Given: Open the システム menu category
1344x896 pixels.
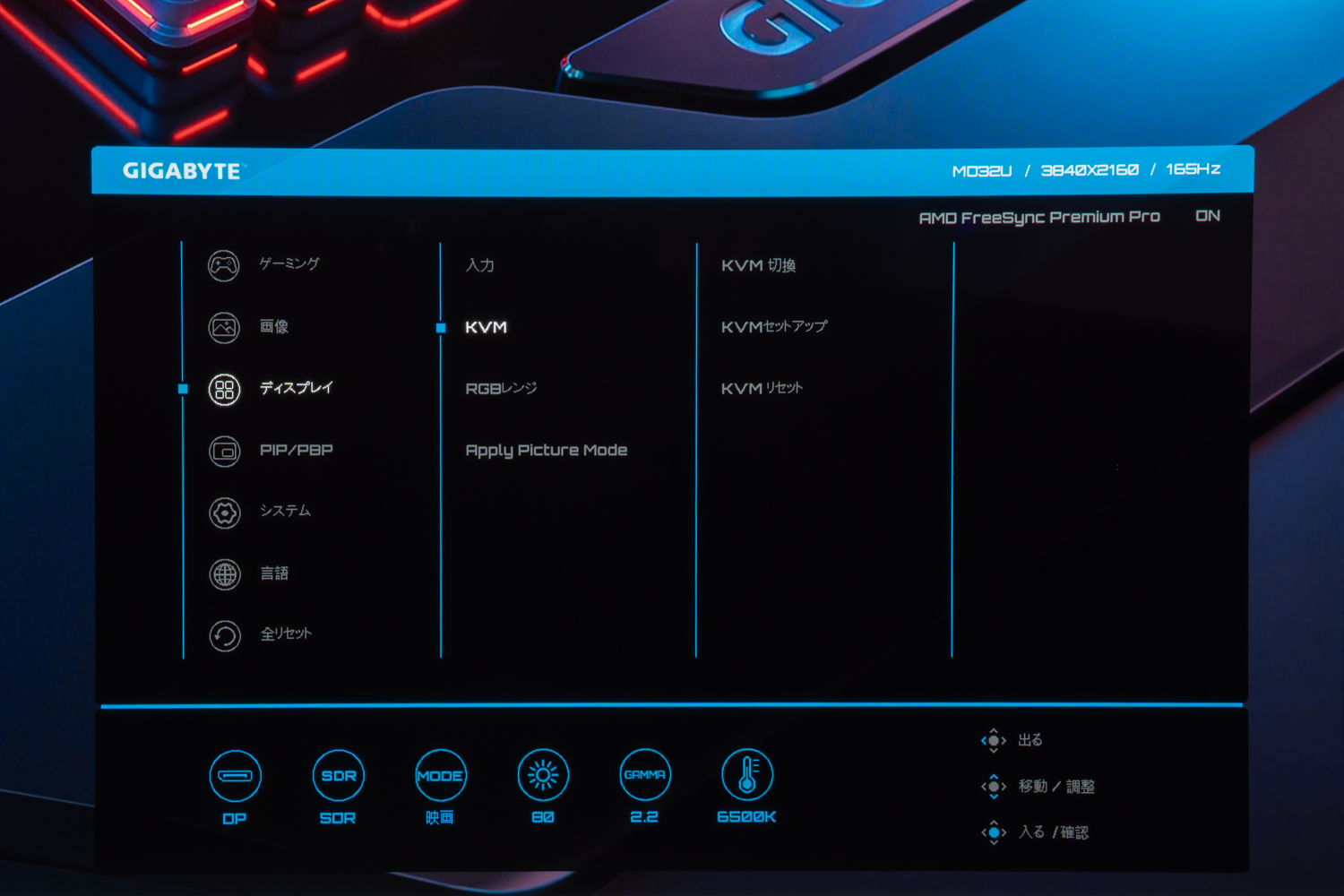Looking at the screenshot, I should pyautogui.click(x=286, y=511).
